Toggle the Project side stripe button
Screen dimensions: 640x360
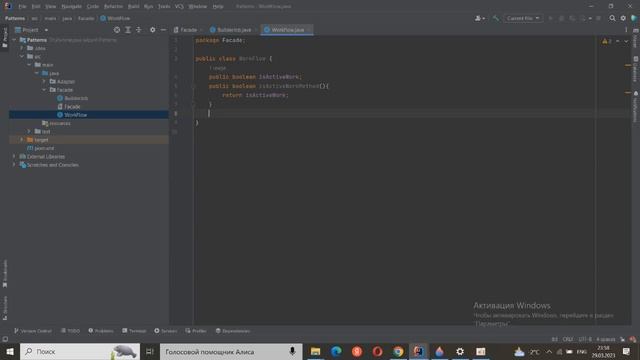4,38
